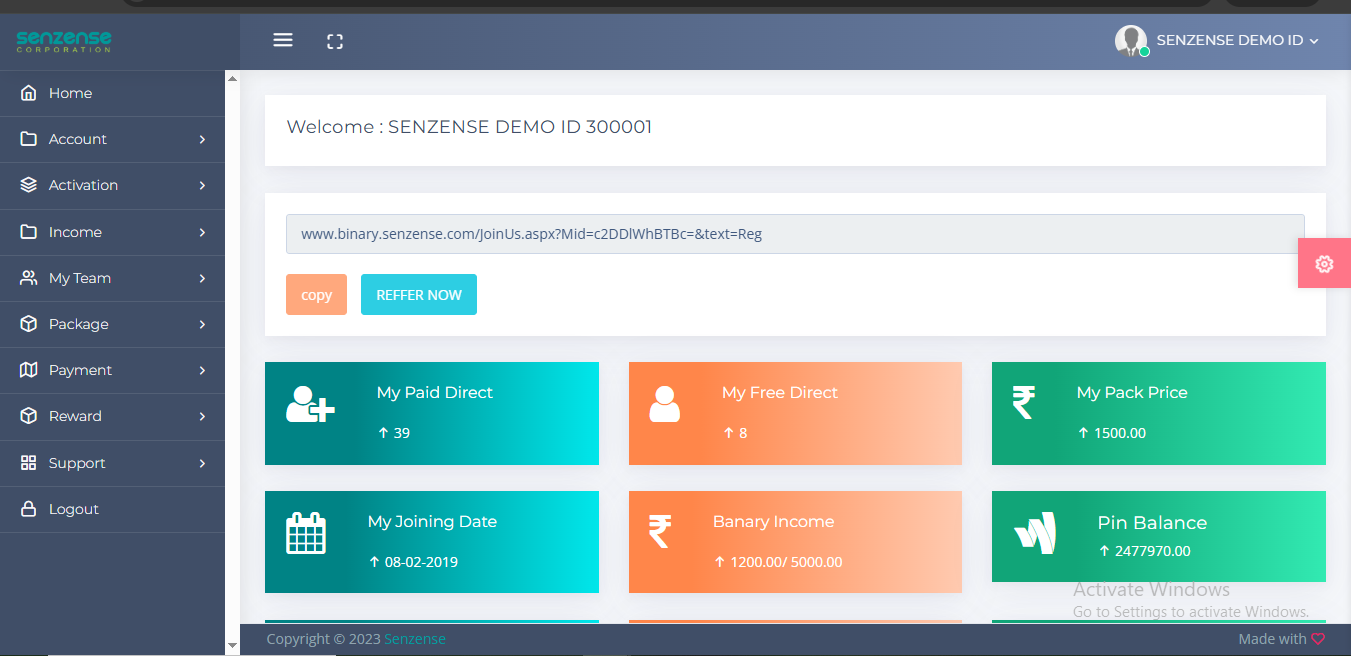Expand the Payment submenu chevron
The image size is (1351, 656).
tap(202, 370)
